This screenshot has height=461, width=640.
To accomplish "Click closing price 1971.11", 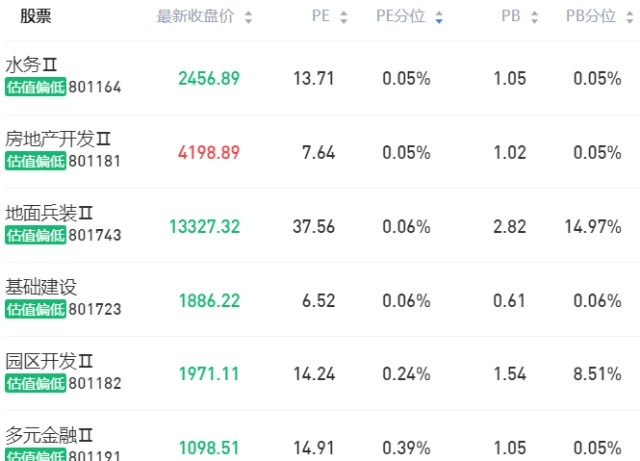I will pos(209,374).
